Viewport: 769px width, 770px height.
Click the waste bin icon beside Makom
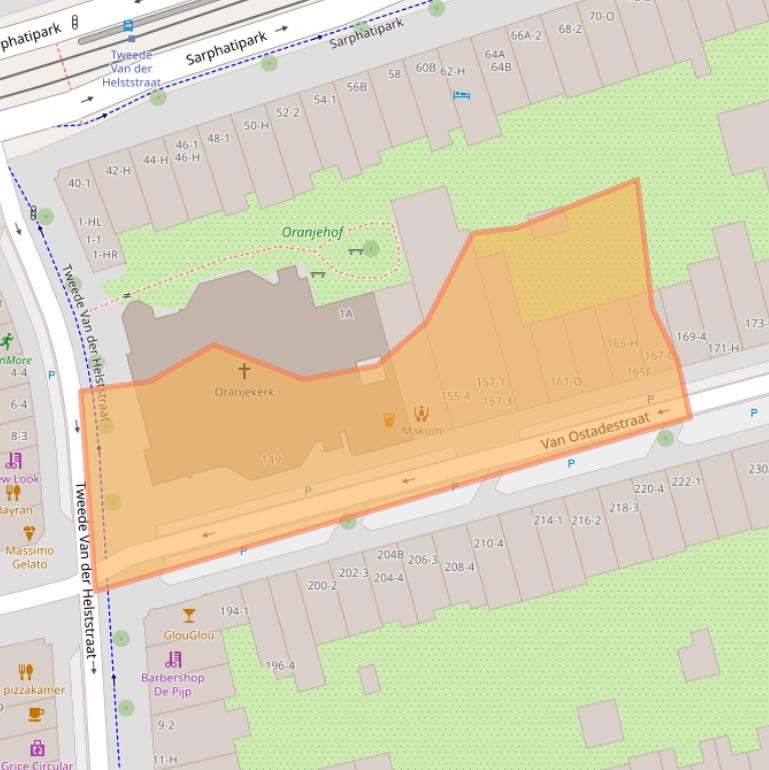coord(389,421)
